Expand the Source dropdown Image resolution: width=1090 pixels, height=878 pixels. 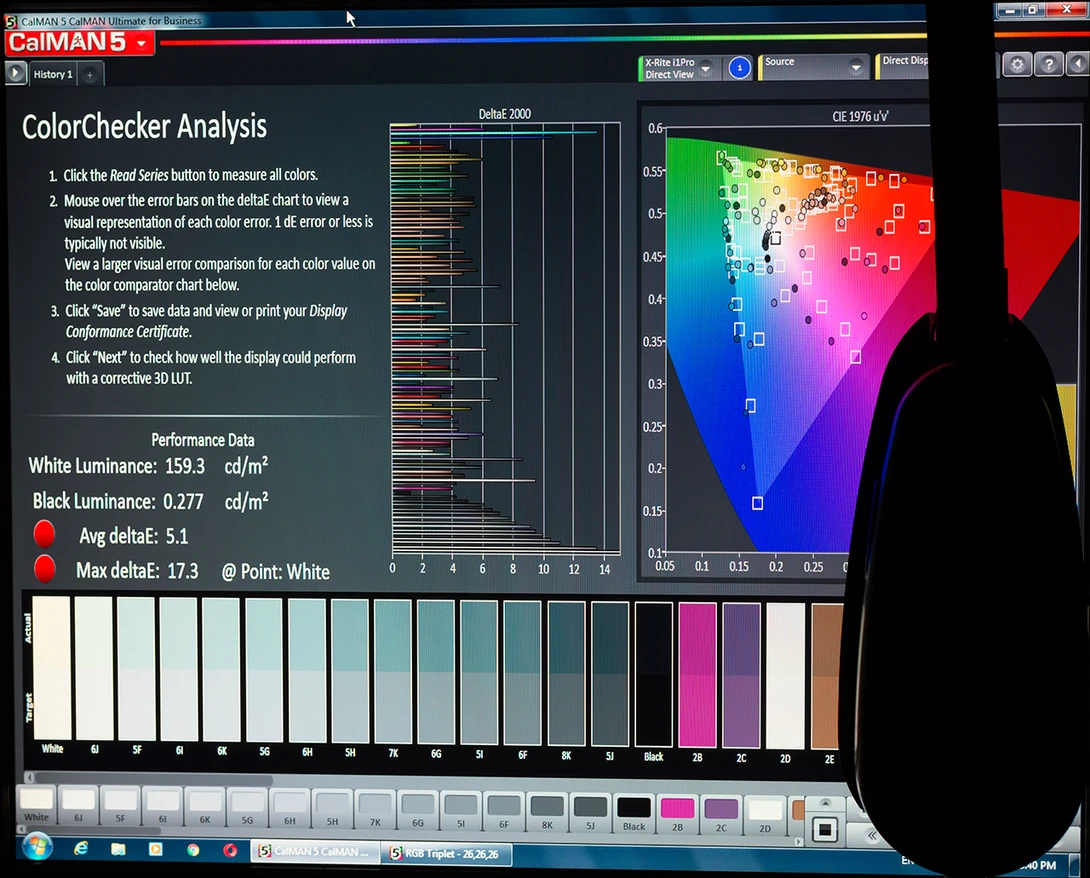pyautogui.click(x=856, y=67)
